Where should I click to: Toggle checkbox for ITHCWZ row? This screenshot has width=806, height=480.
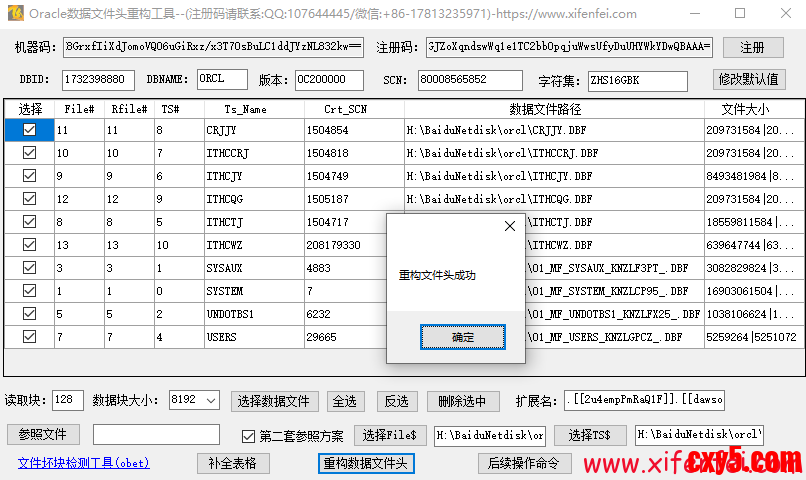pyautogui.click(x=29, y=245)
